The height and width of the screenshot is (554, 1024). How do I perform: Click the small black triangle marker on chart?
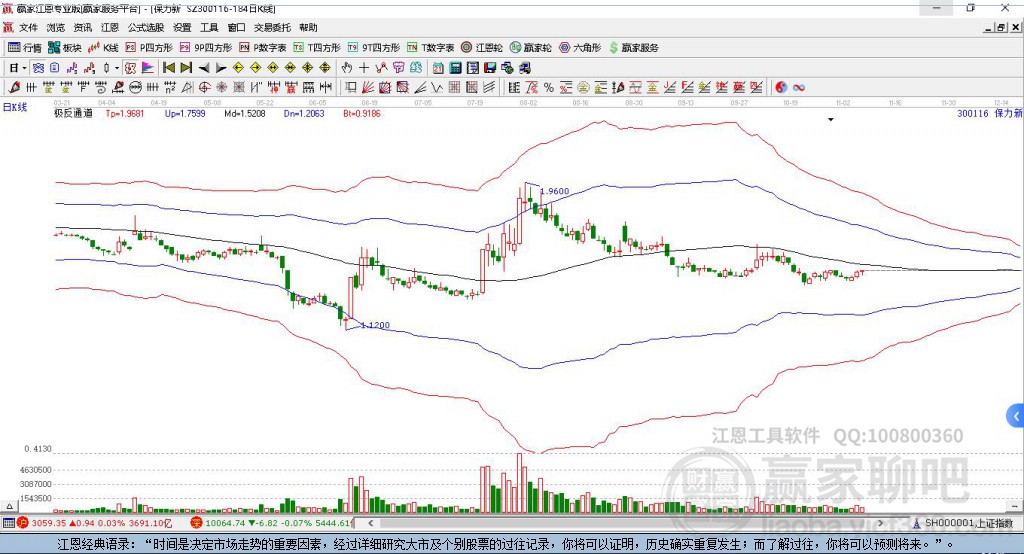(x=831, y=120)
